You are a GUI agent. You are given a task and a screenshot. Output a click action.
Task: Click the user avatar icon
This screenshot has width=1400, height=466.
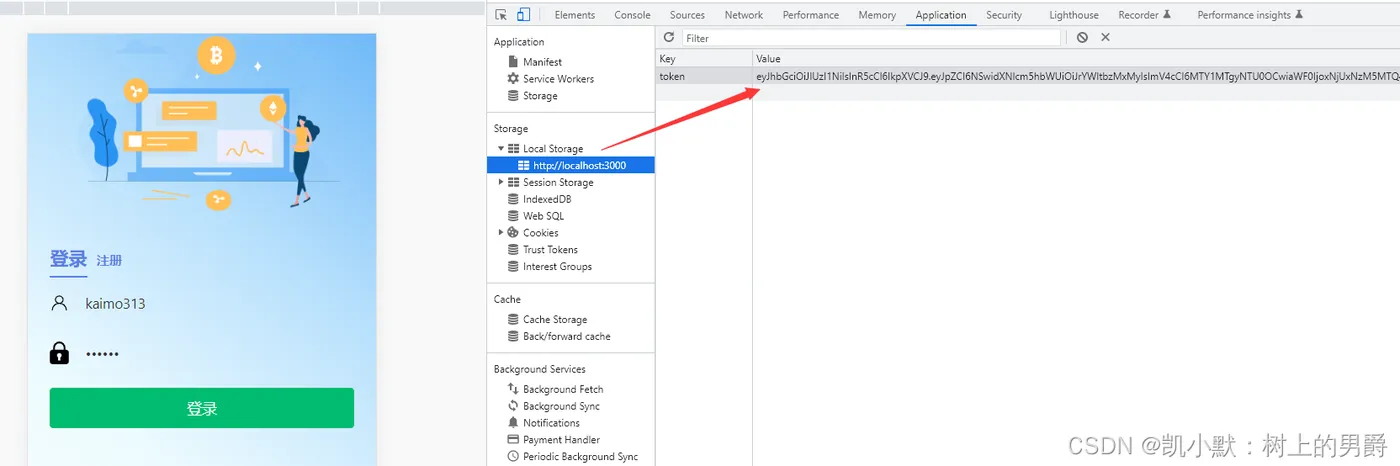[x=60, y=303]
